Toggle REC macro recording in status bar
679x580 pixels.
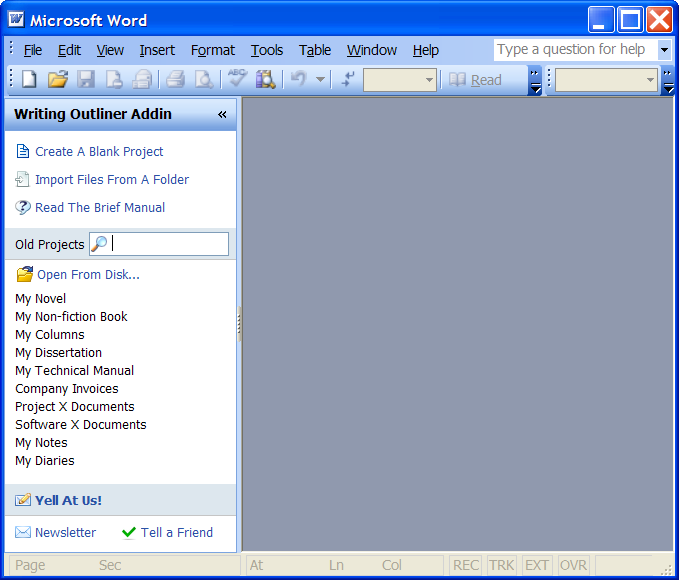point(466,565)
